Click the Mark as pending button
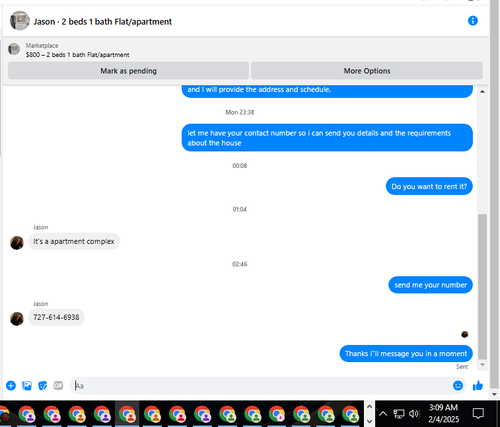The width and height of the screenshot is (500, 427). click(x=129, y=71)
